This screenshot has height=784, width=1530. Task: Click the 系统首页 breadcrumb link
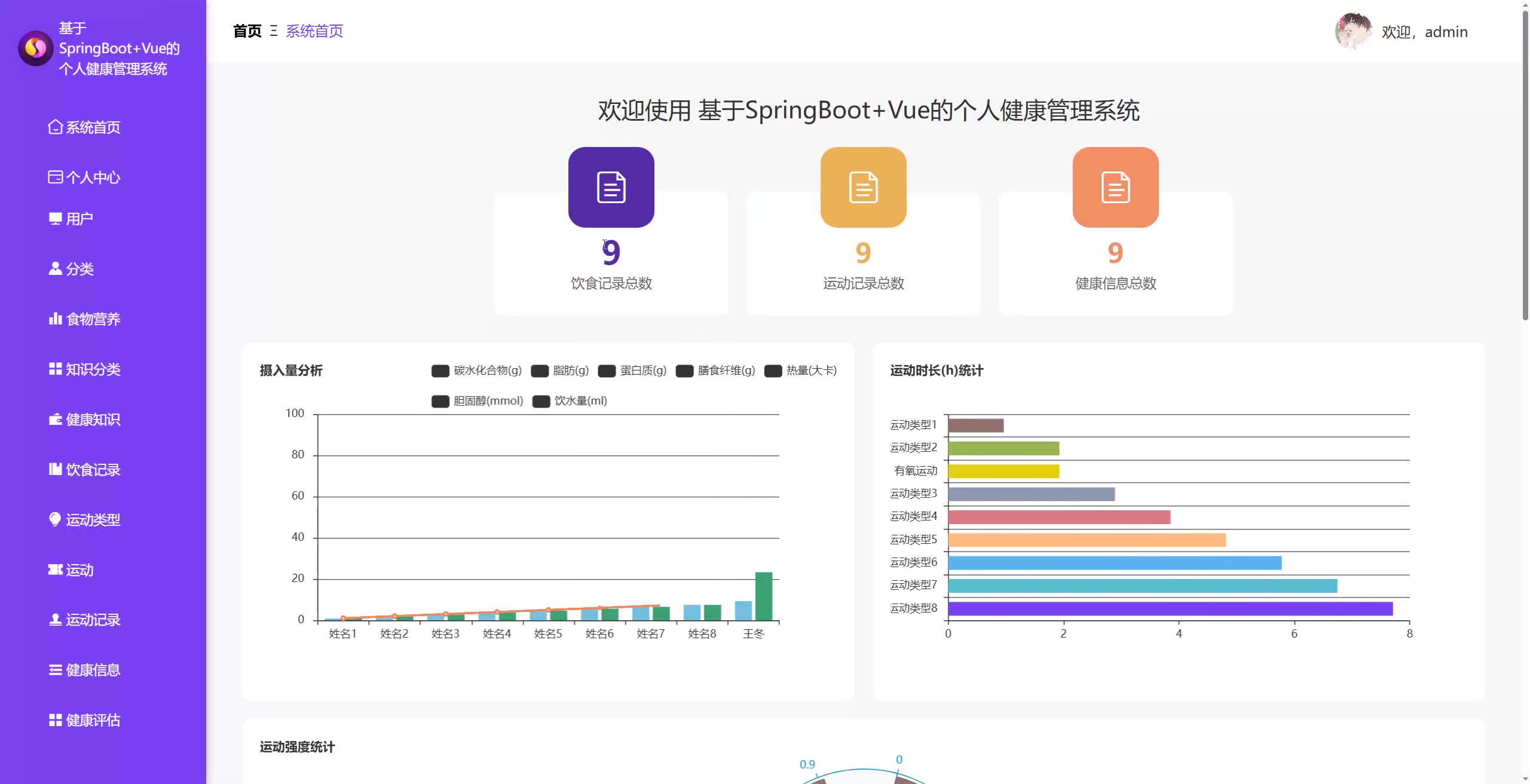tap(314, 31)
